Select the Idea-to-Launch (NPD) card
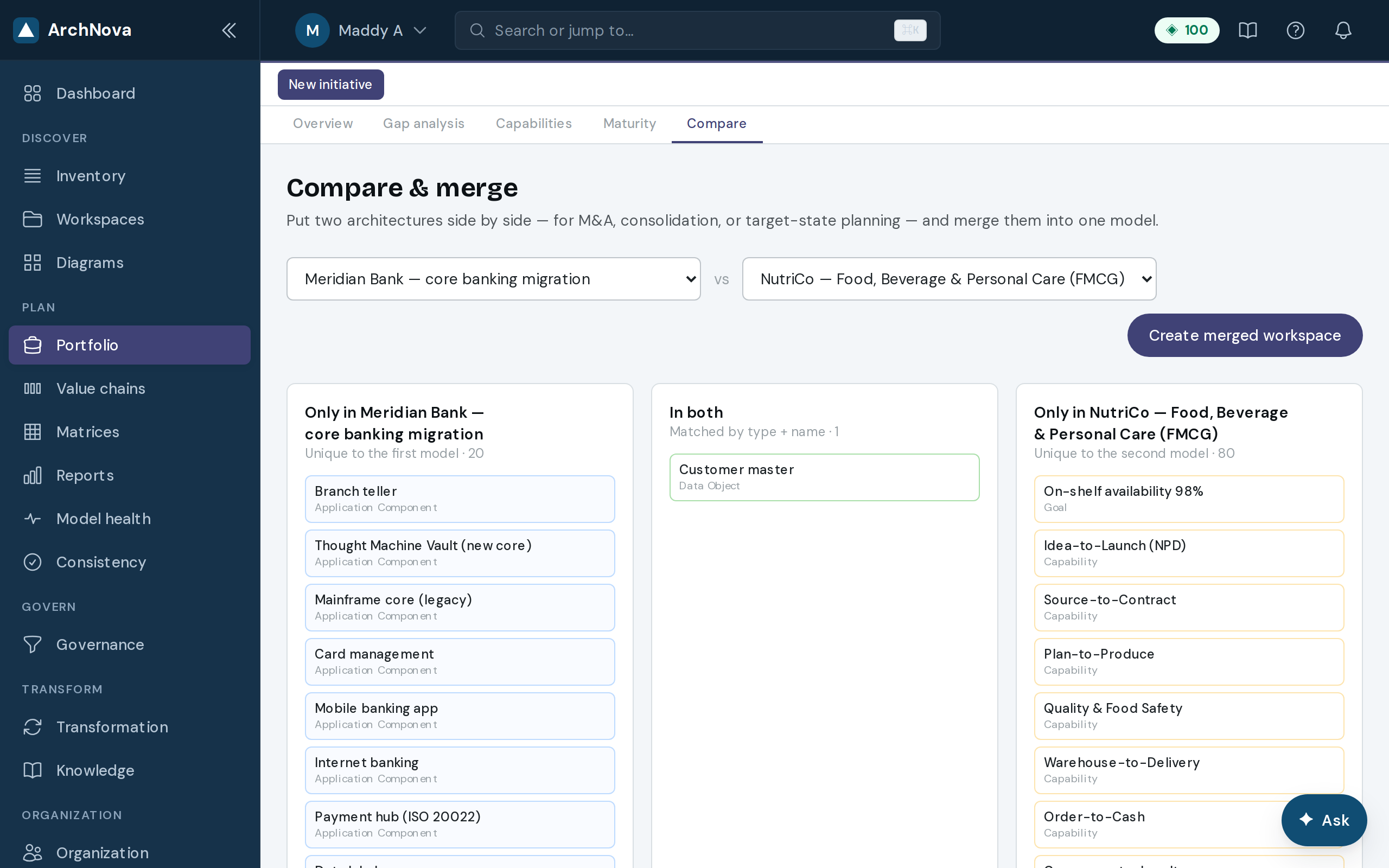 [x=1189, y=553]
